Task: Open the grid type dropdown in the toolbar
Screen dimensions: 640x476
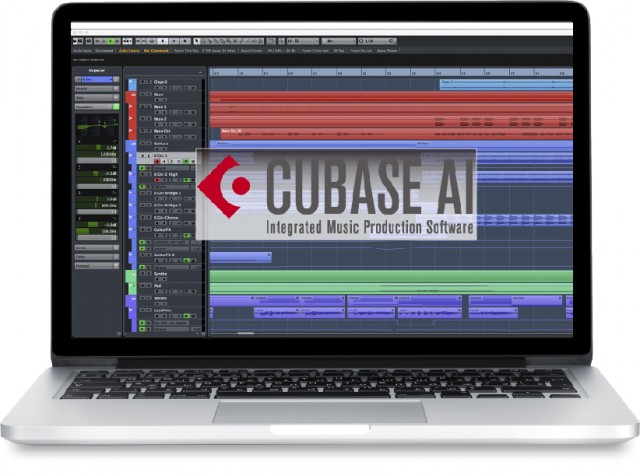Action: 339,41
